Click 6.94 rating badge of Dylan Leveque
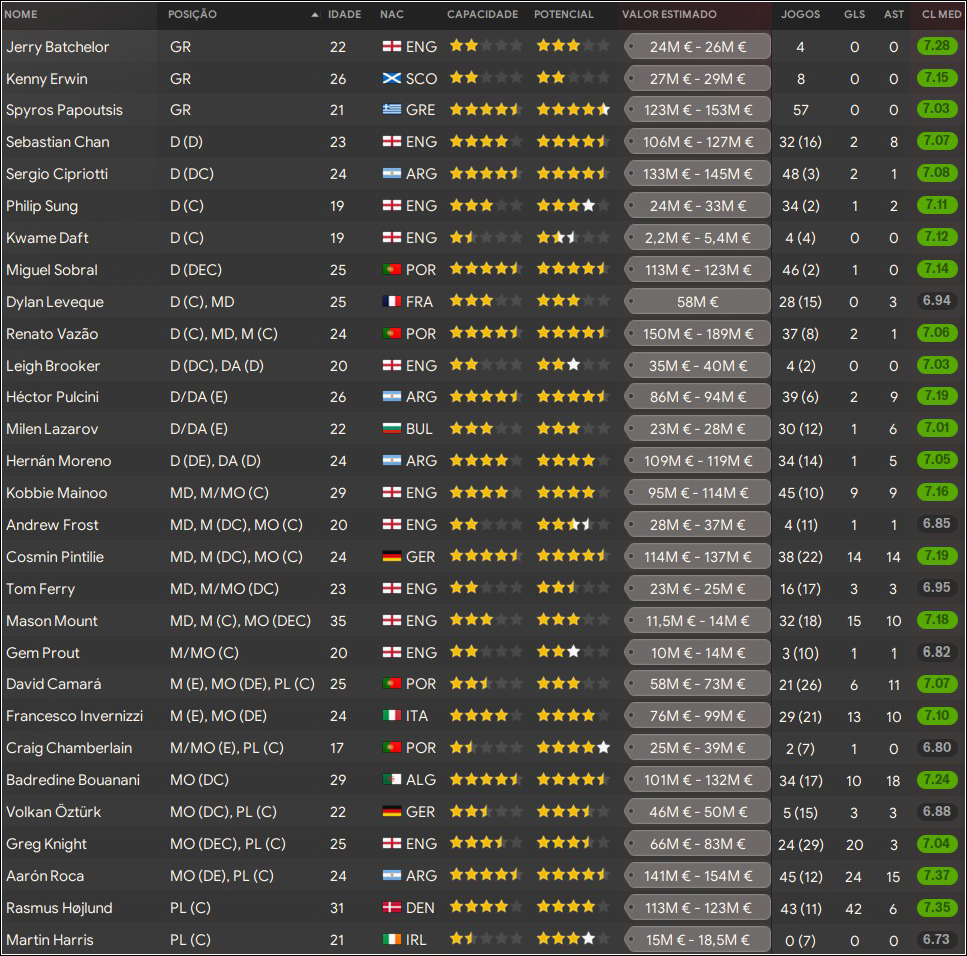The image size is (967, 956). (x=936, y=300)
